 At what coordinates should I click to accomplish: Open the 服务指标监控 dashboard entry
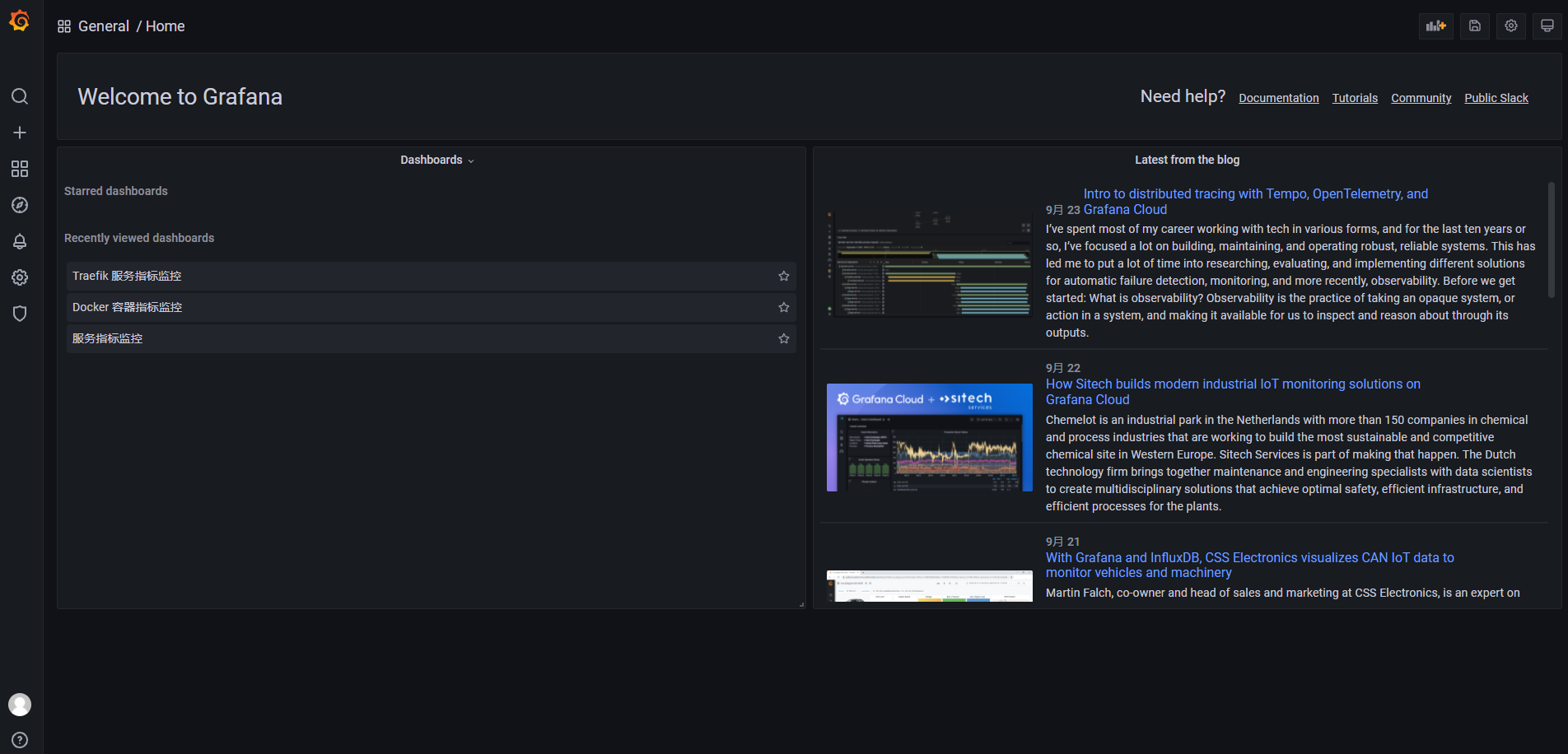(x=432, y=338)
